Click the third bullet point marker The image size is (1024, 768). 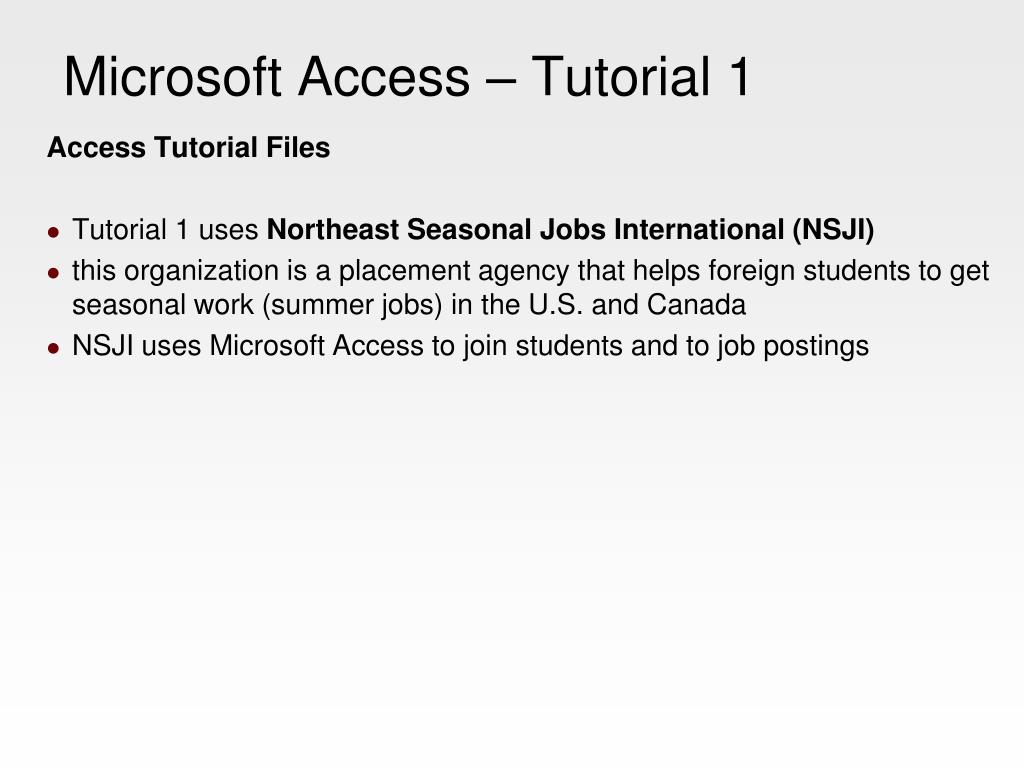[54, 348]
